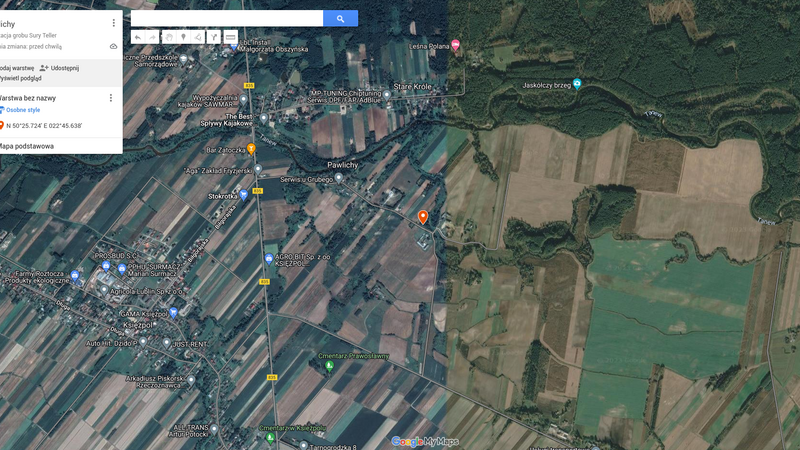Click the Leśna Polana lodging pin
Viewport: 800px width, 450px height.
pos(456,45)
